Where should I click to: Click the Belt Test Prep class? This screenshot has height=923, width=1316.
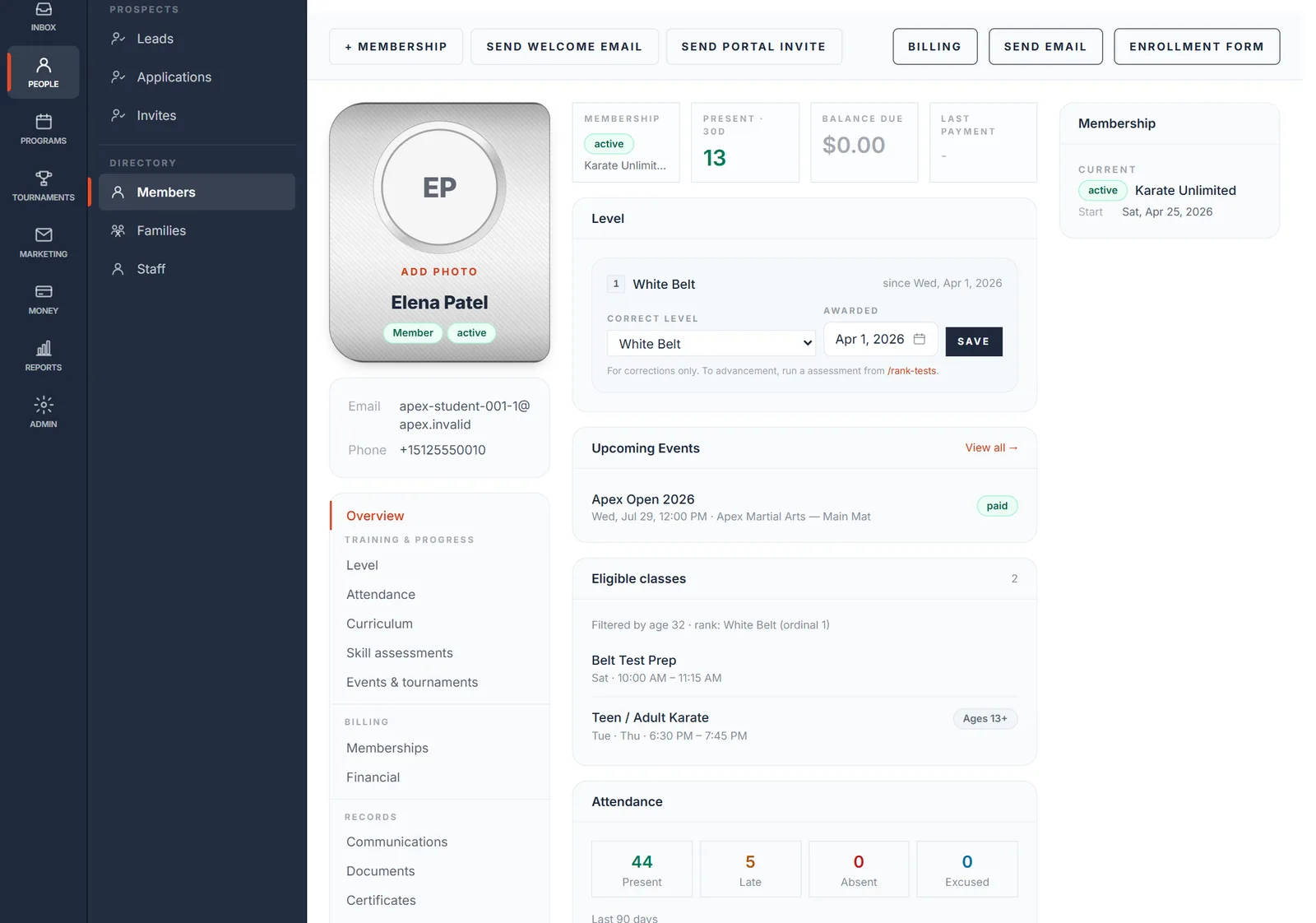click(x=633, y=660)
